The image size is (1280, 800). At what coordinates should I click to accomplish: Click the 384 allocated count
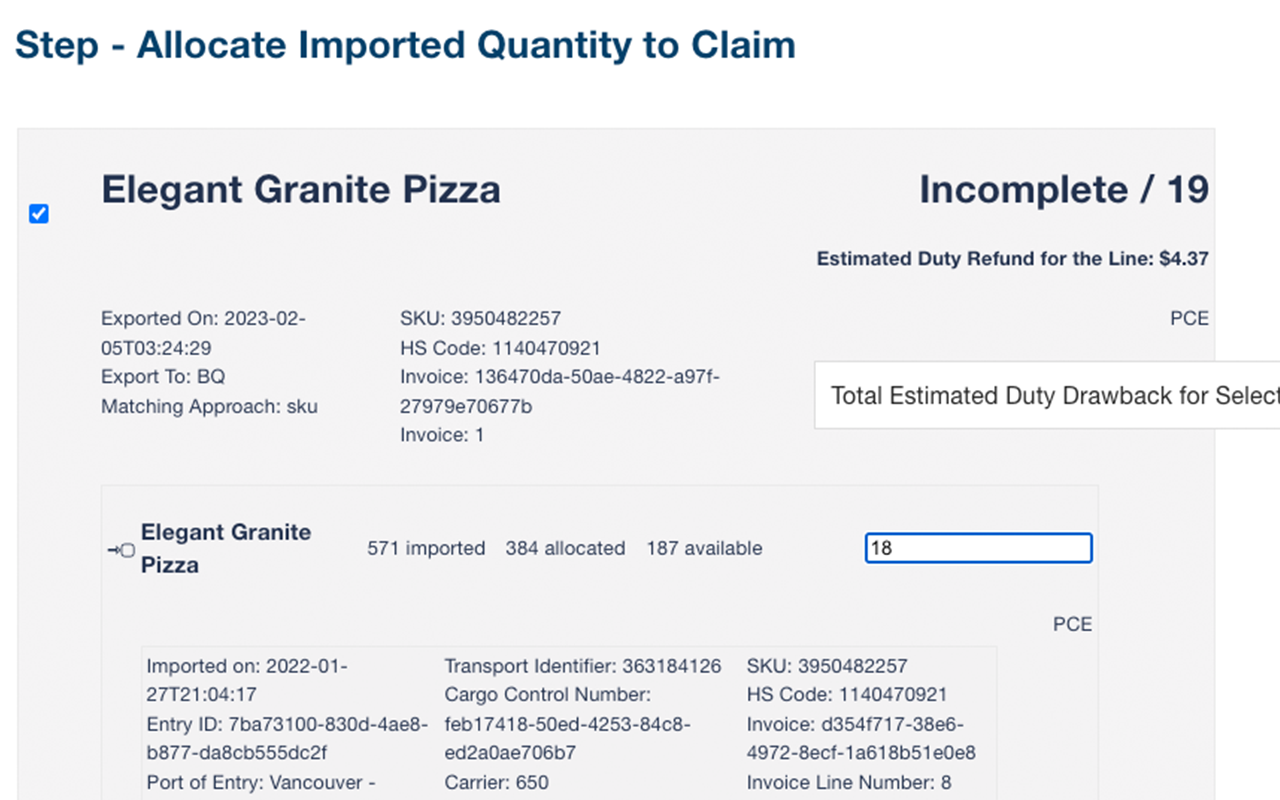point(565,548)
